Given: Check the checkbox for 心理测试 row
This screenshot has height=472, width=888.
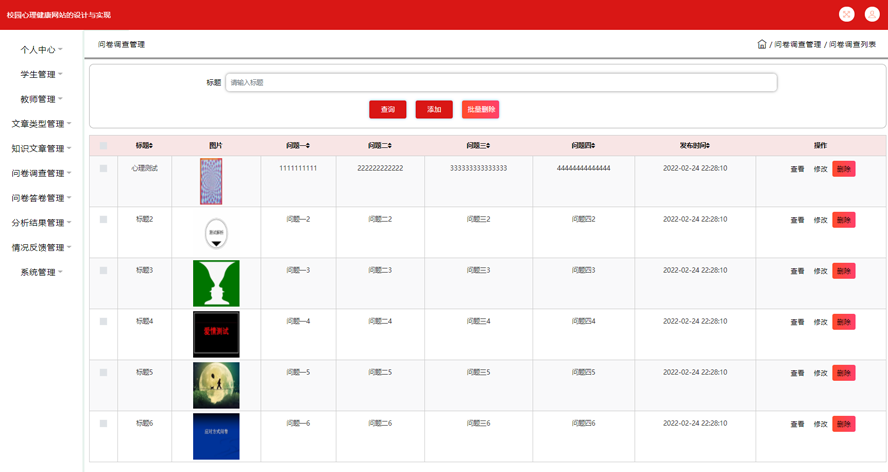Looking at the screenshot, I should click(103, 169).
